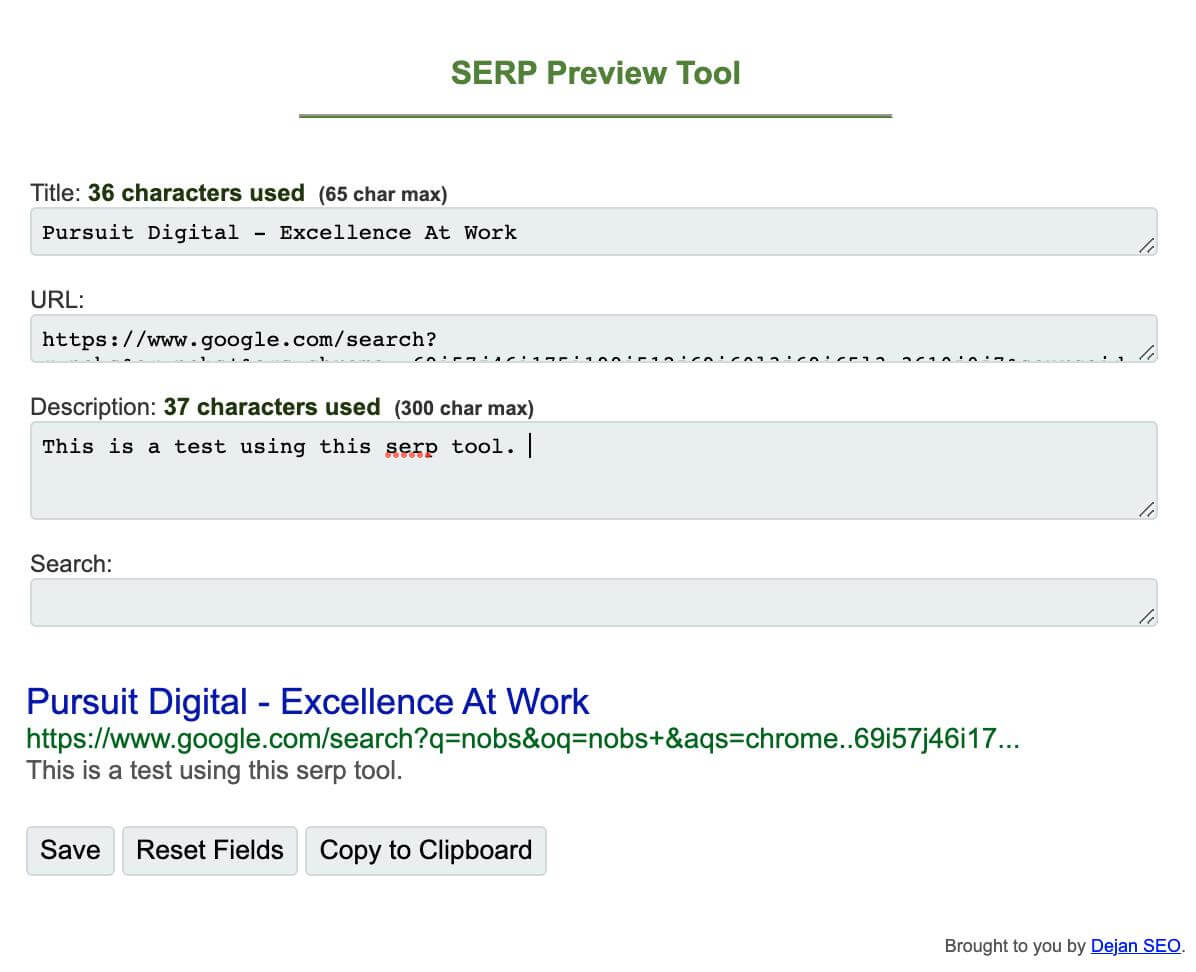Screen dimensions: 1196x972
Task: Click the '37 characters used' description counter
Action: 272,407
